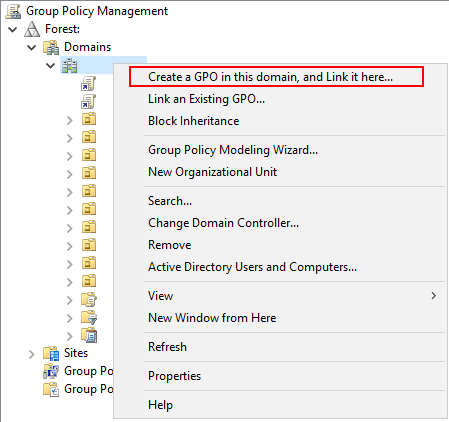Choose New Organizational Unit
The width and height of the screenshot is (449, 422).
tap(213, 172)
